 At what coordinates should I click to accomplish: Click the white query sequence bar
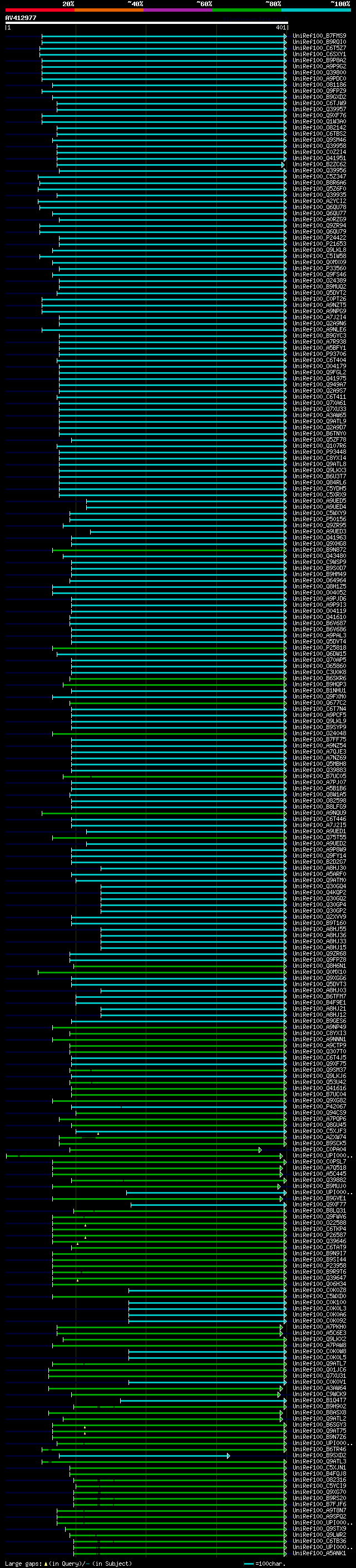tap(147, 22)
